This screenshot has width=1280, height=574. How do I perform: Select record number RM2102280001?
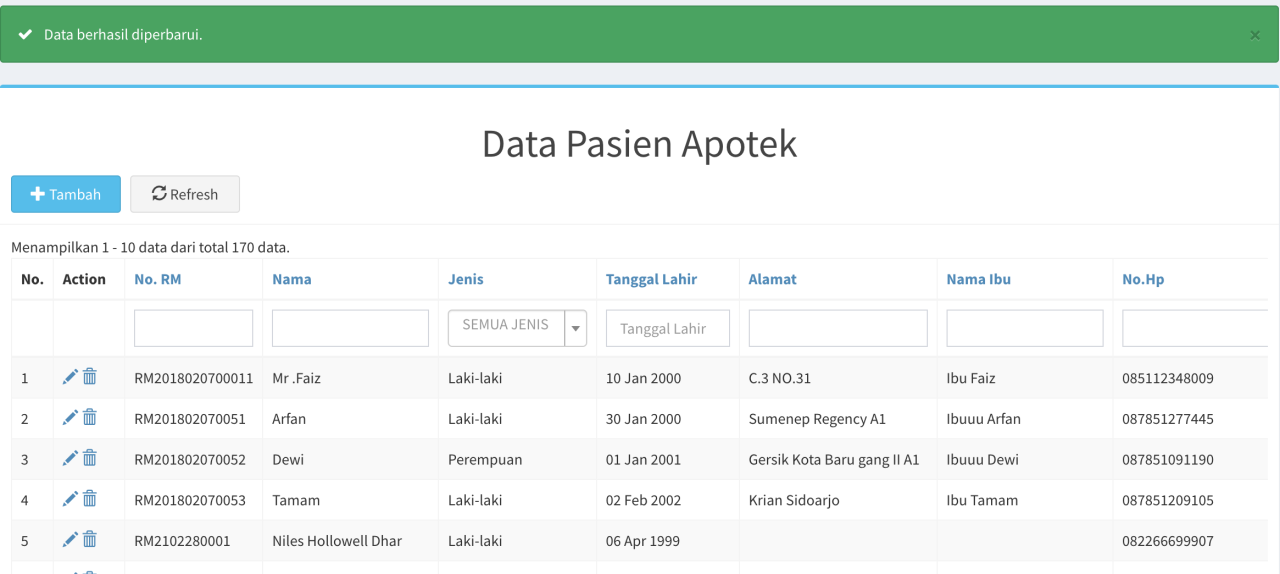(182, 541)
